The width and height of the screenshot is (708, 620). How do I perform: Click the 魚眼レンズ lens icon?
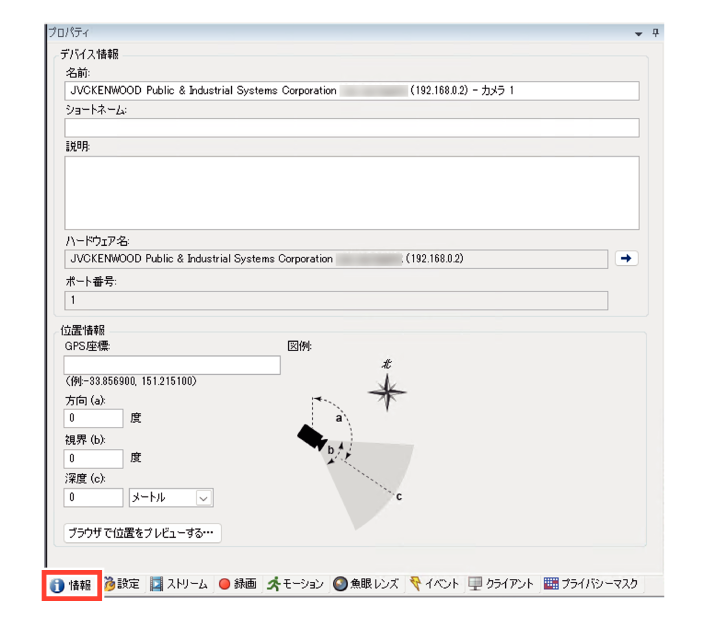(x=341, y=584)
